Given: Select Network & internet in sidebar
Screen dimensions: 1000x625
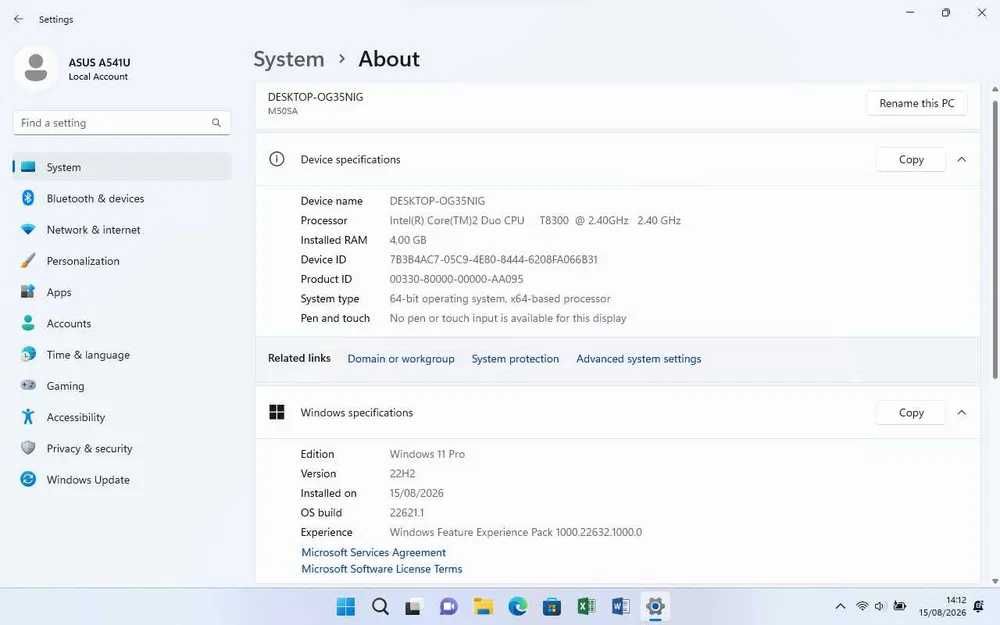Looking at the screenshot, I should (122, 230).
